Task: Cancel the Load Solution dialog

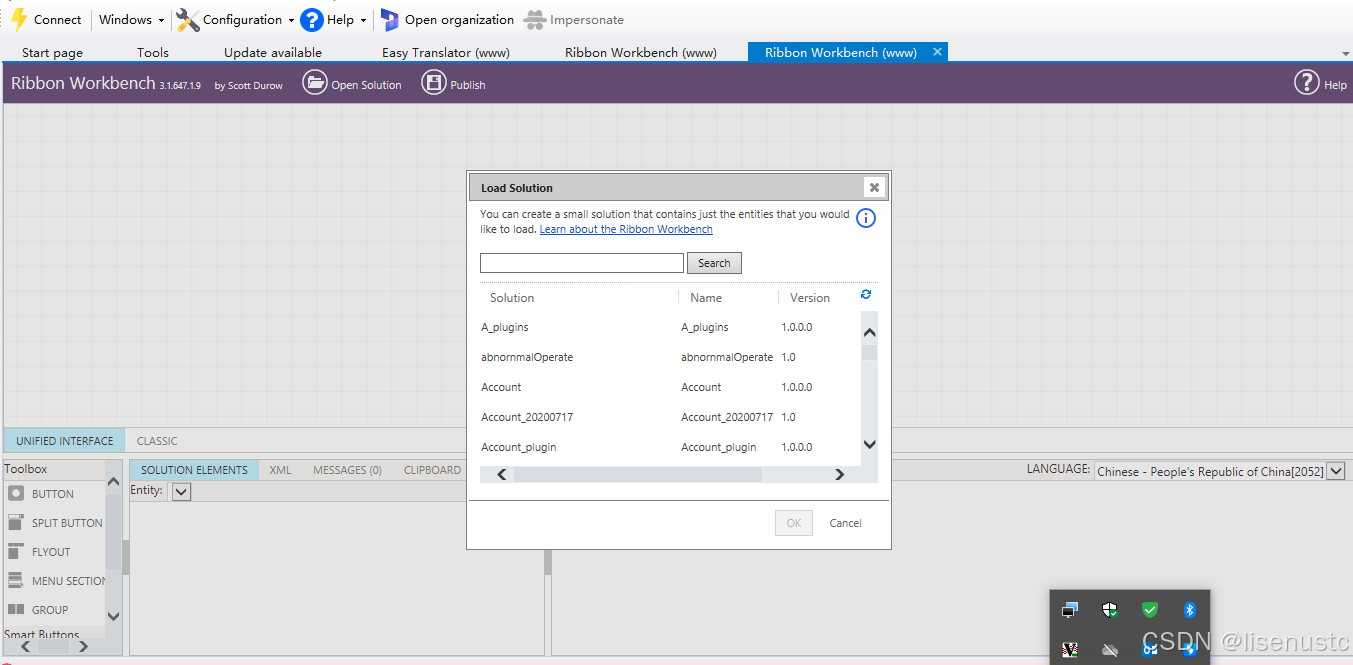Action: pos(845,523)
